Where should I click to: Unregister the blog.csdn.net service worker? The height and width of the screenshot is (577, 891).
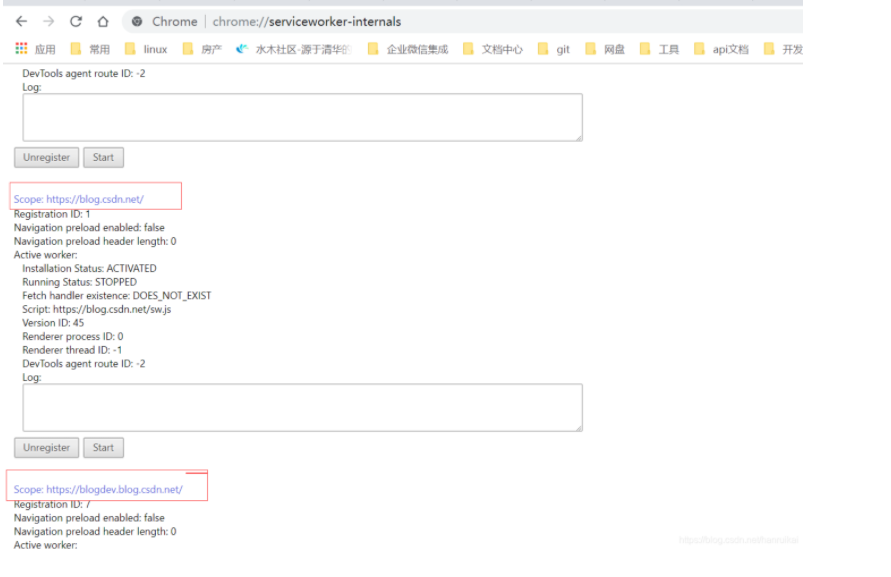pyautogui.click(x=47, y=448)
